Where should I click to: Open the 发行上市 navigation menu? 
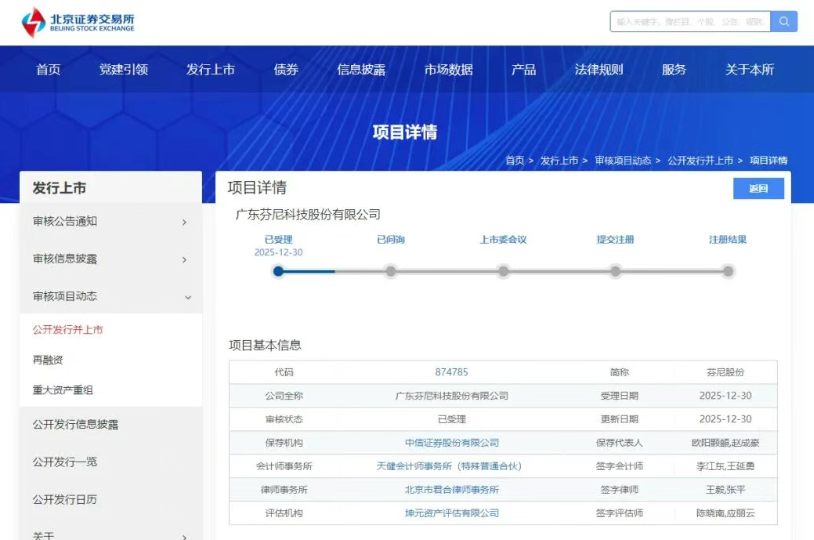coord(210,69)
